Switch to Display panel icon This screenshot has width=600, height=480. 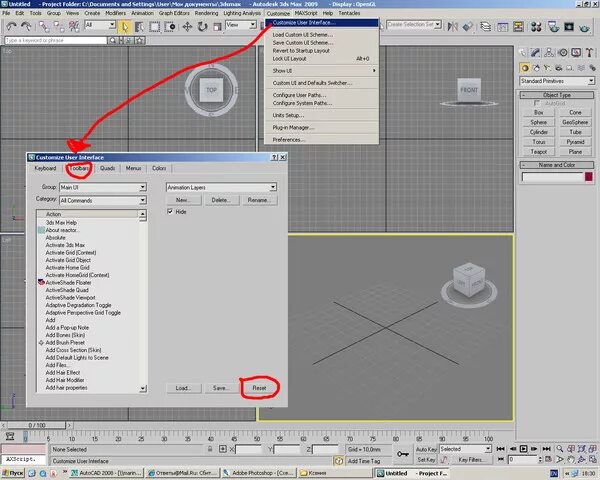pyautogui.click(x=576, y=52)
